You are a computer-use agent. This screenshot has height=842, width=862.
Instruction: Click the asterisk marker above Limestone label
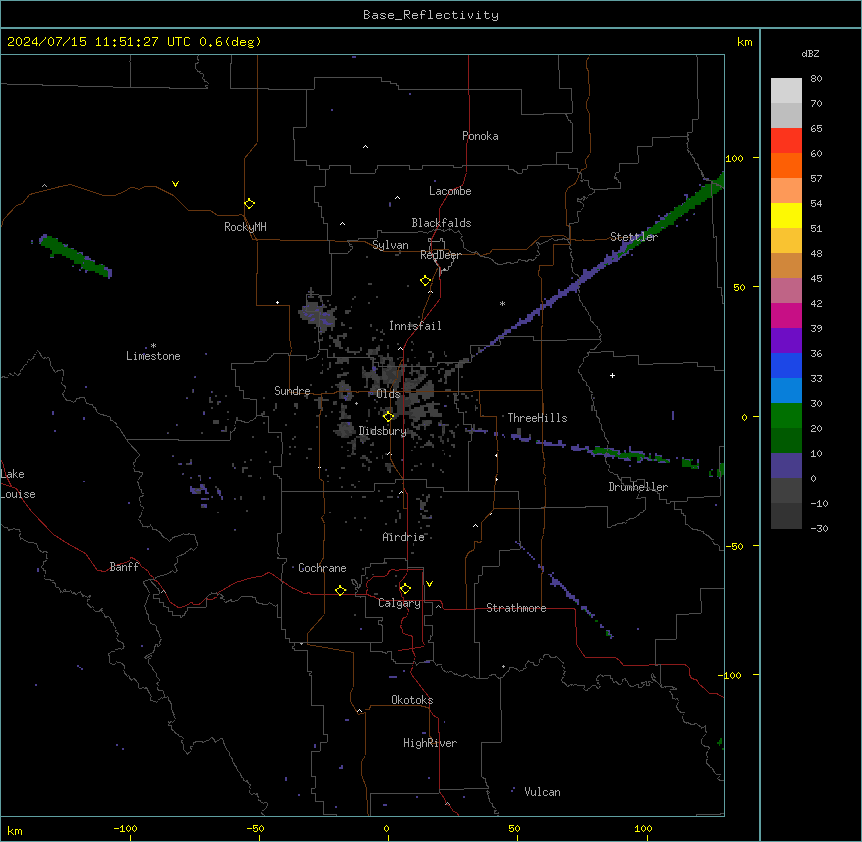pyautogui.click(x=153, y=346)
